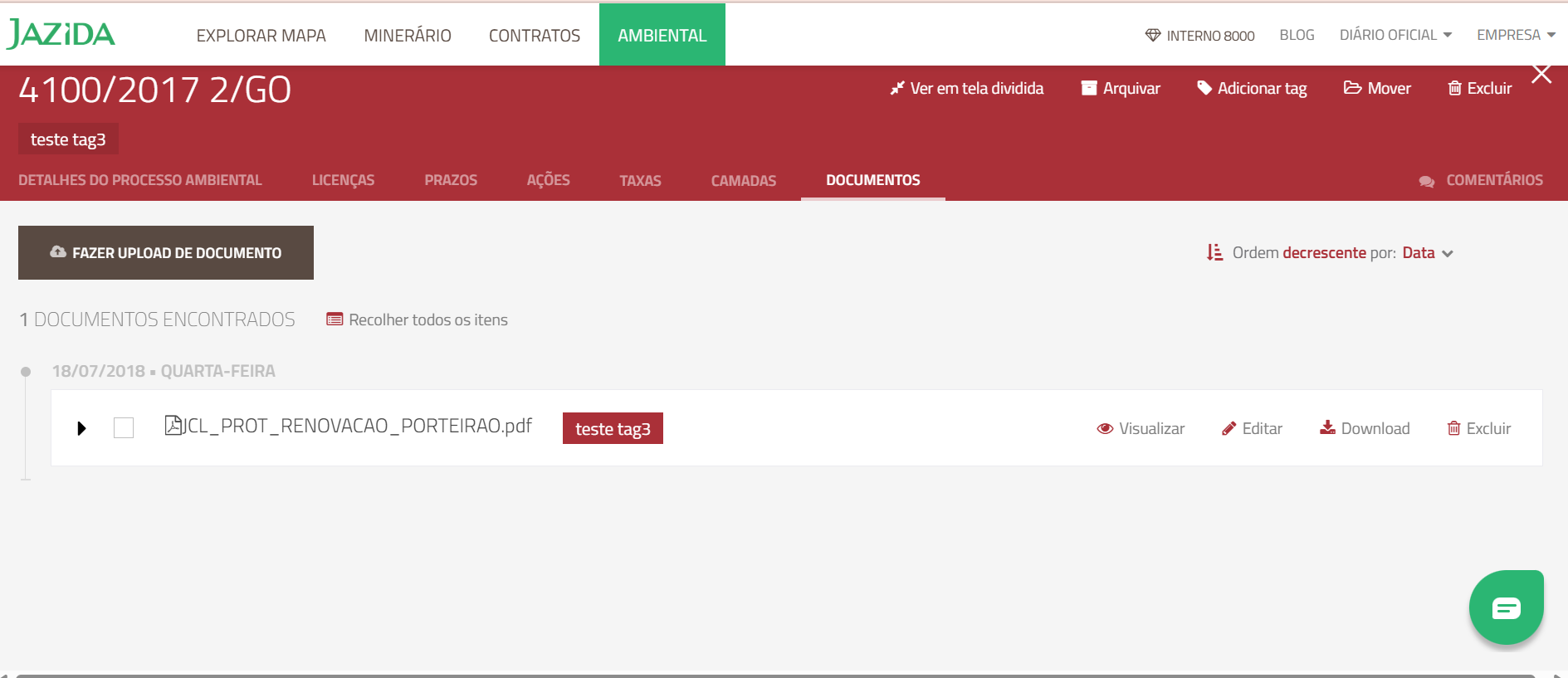Expand the document row with triangle
This screenshot has height=678, width=1568.
click(81, 428)
